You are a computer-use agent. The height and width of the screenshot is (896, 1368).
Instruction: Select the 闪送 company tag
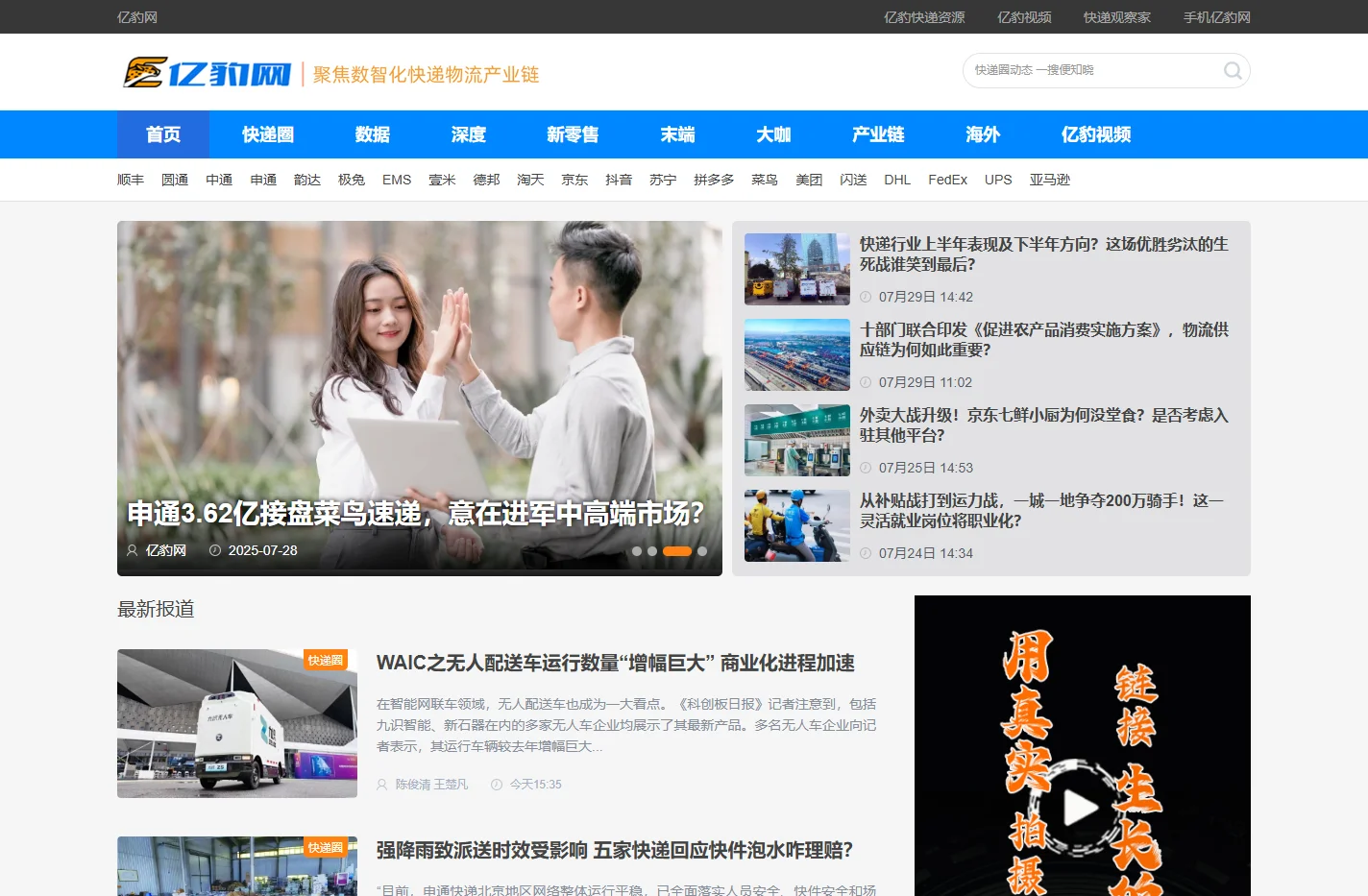pyautogui.click(x=853, y=180)
